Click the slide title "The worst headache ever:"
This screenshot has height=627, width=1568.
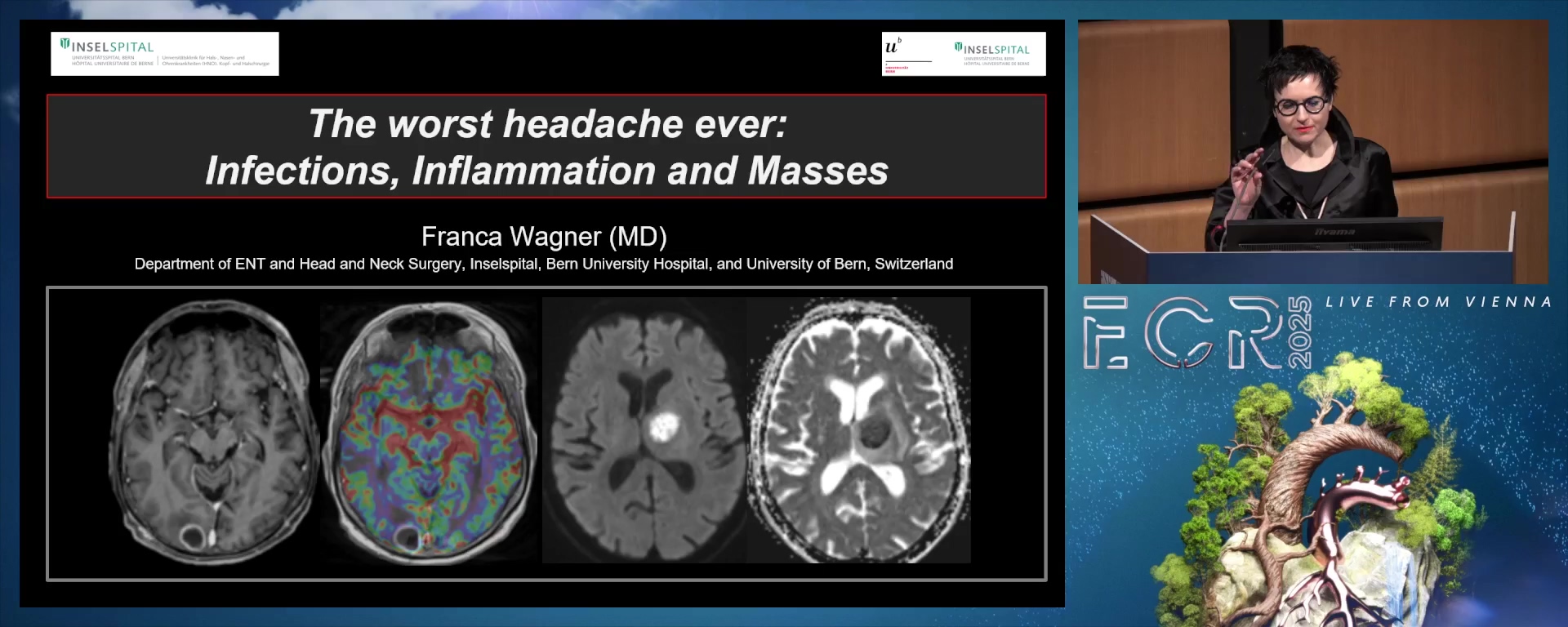pyautogui.click(x=547, y=124)
